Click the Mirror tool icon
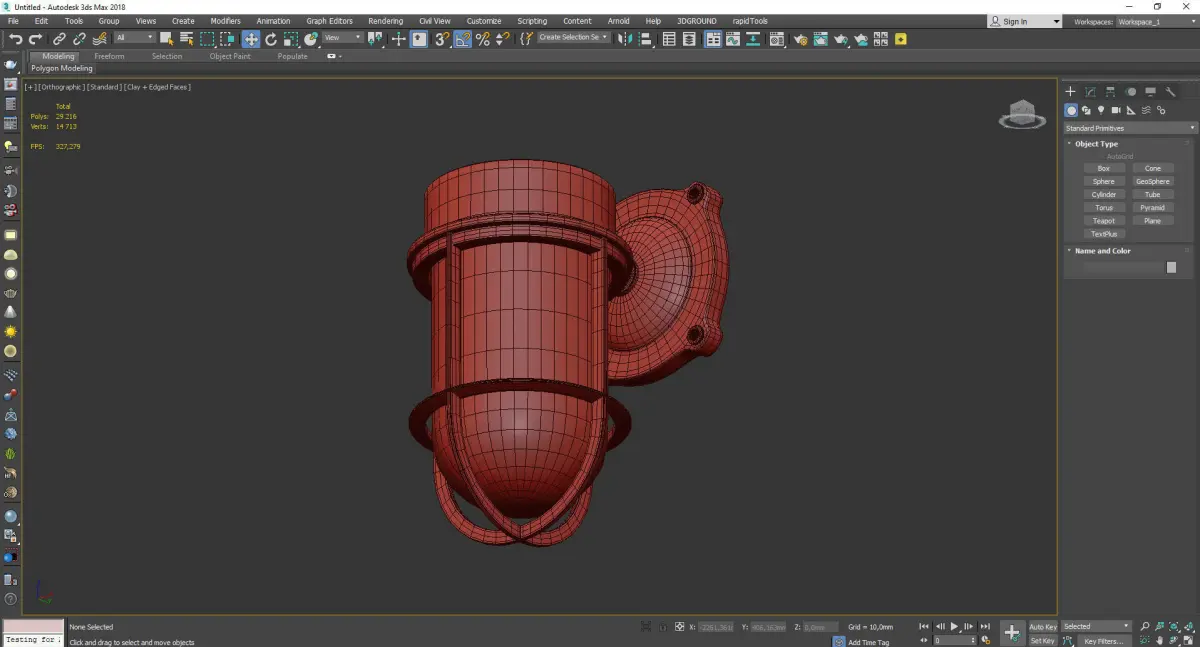 click(x=625, y=39)
